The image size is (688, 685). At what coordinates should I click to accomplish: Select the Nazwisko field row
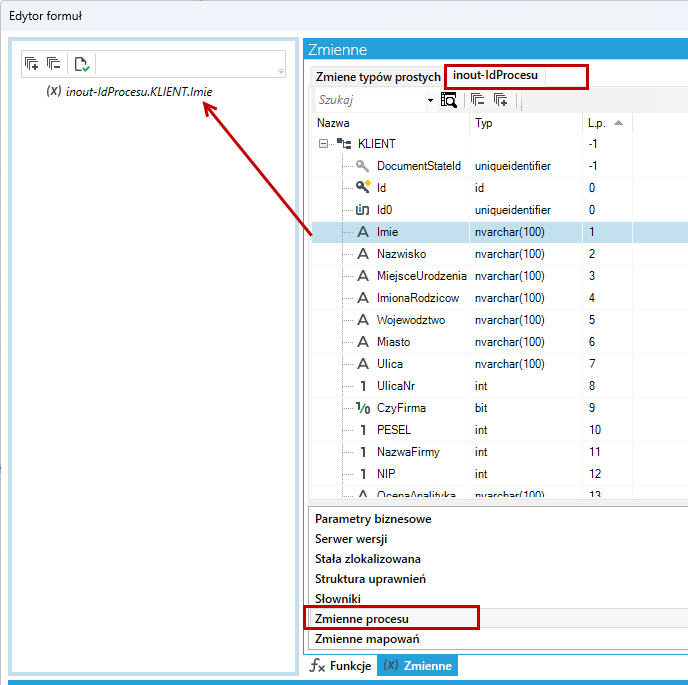pos(500,254)
